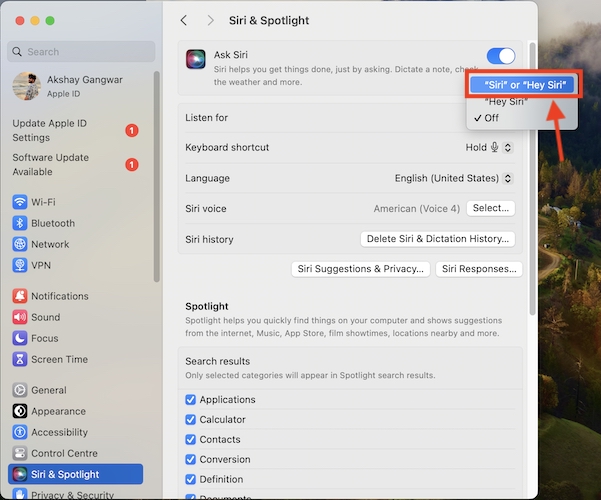Click Delete Siri & Dictation History…
Screen dimensions: 601x500
(438, 239)
